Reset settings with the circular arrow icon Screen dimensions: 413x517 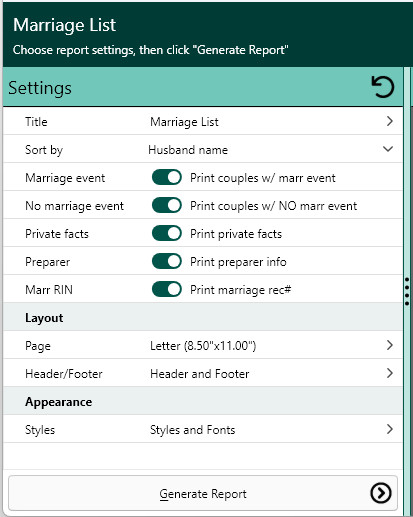[x=383, y=87]
